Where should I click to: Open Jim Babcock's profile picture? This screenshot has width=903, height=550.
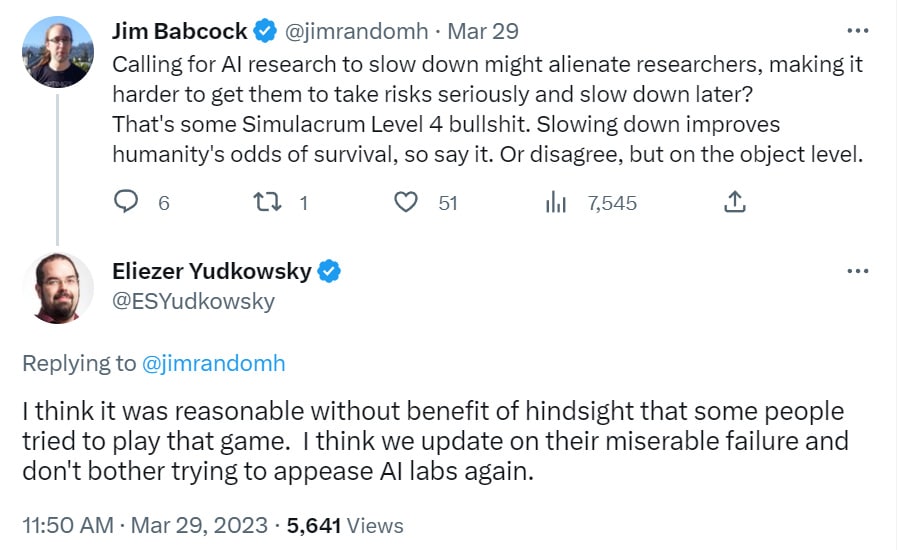coord(58,52)
